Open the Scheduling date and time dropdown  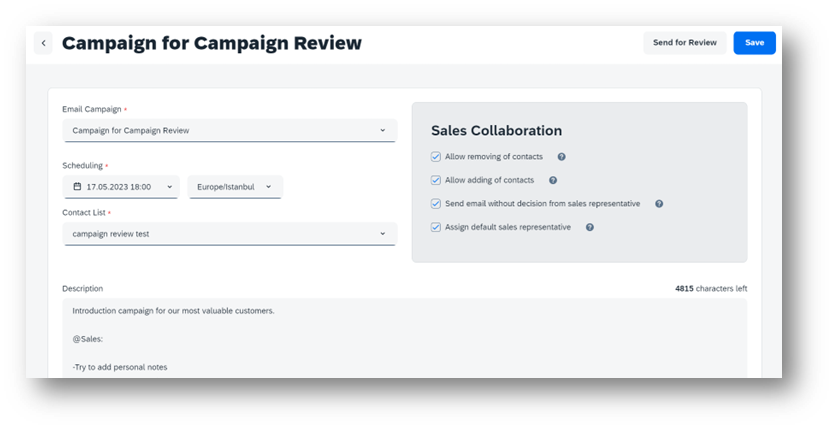click(x=169, y=187)
